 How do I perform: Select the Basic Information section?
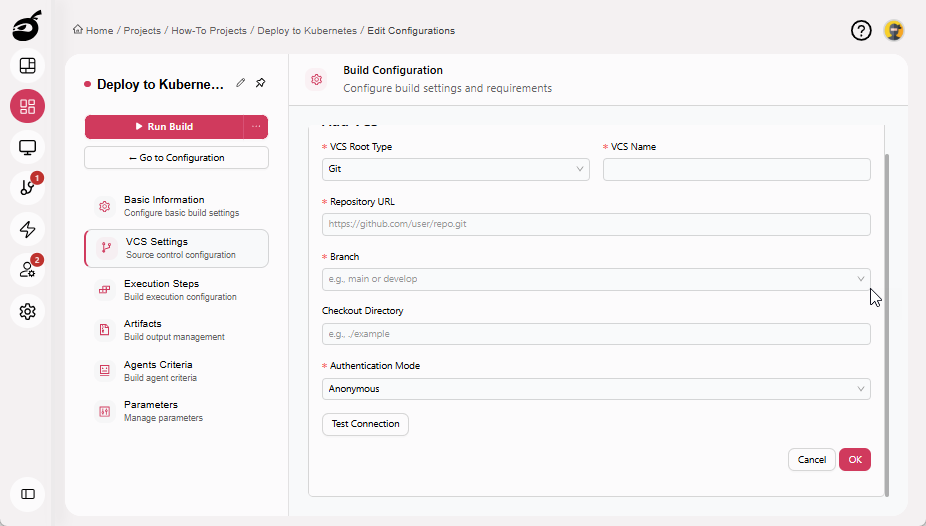tap(177, 206)
